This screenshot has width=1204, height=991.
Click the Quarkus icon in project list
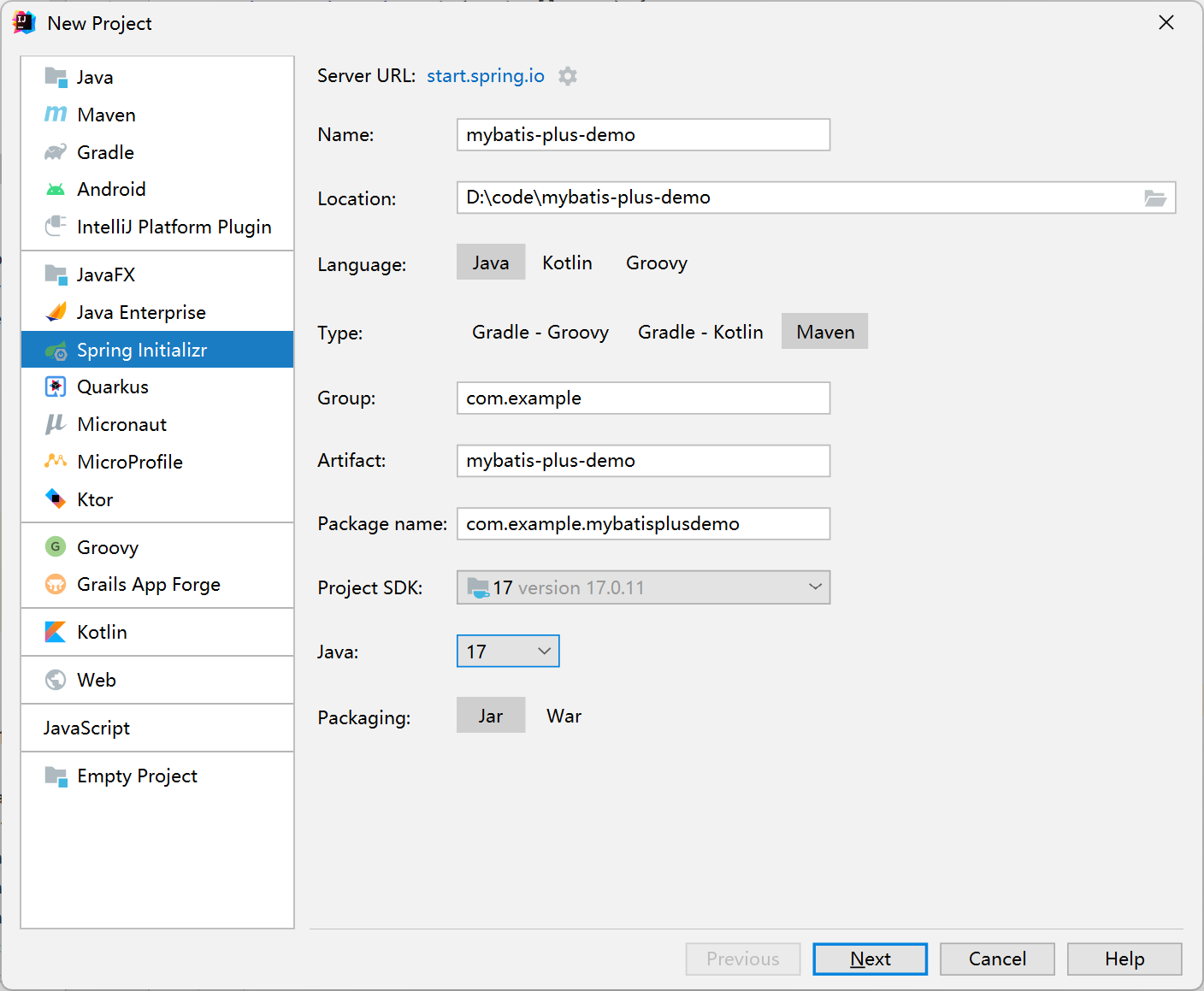point(56,387)
